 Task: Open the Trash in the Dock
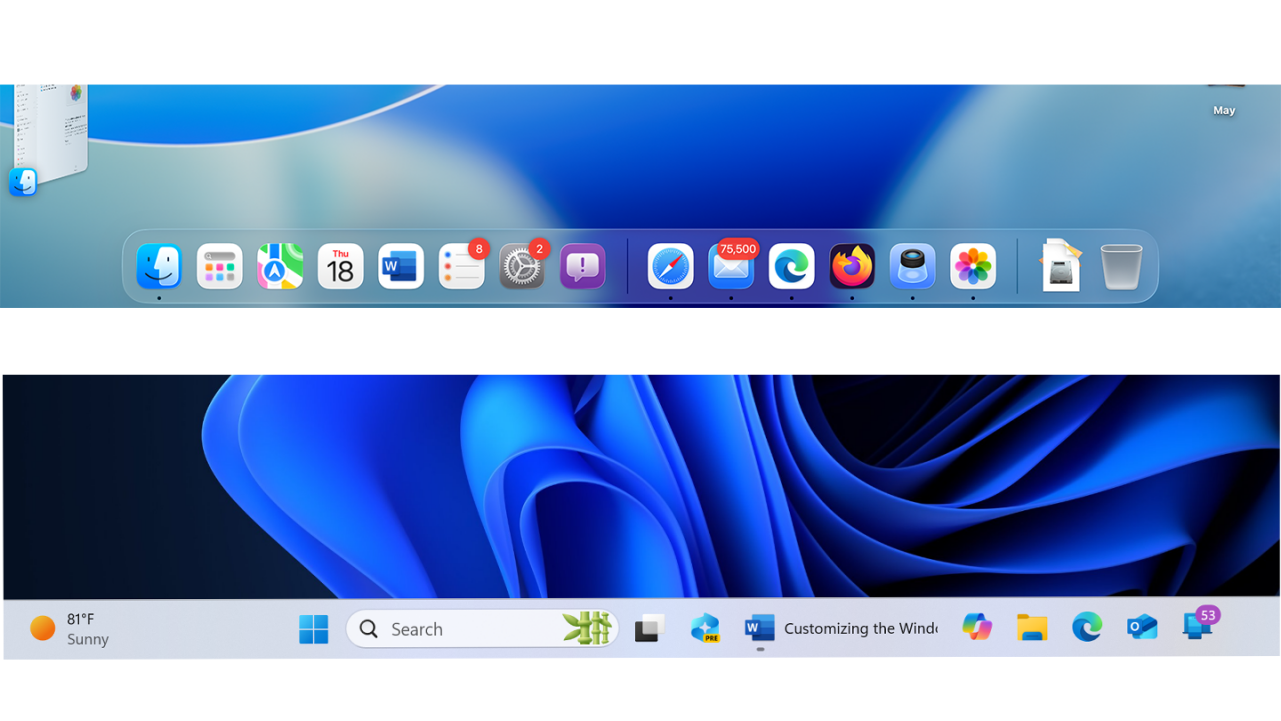click(1120, 266)
